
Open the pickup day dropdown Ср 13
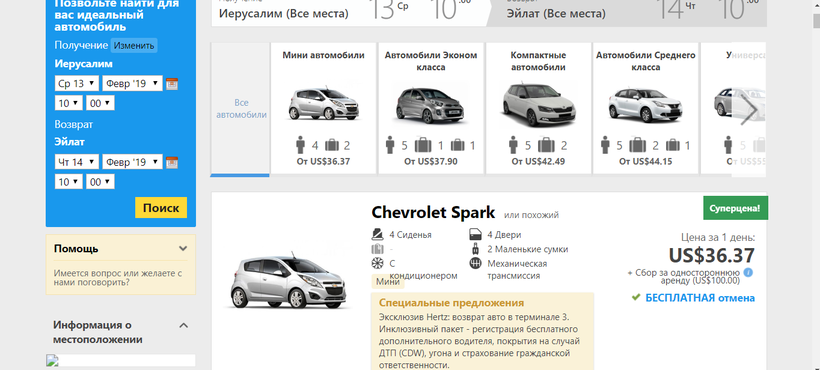click(x=76, y=84)
